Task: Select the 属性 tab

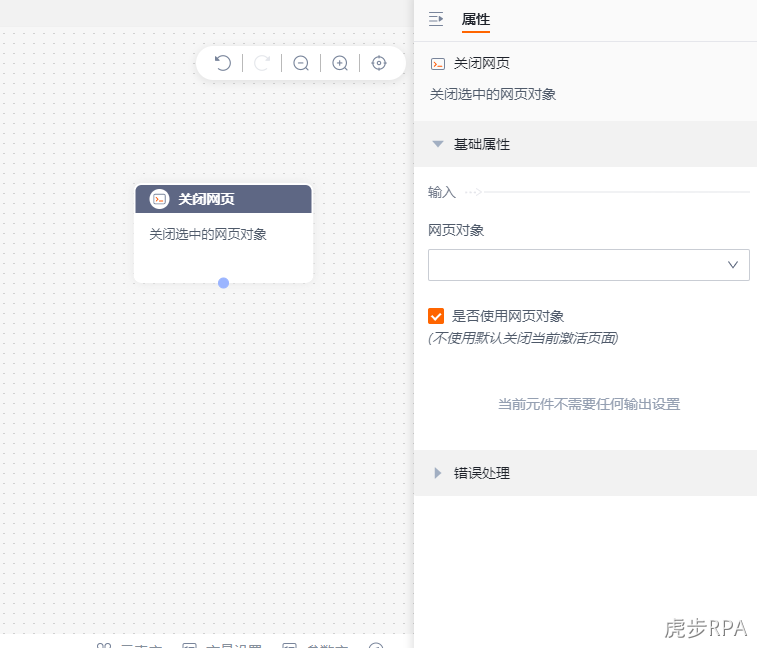Action: click(x=476, y=20)
